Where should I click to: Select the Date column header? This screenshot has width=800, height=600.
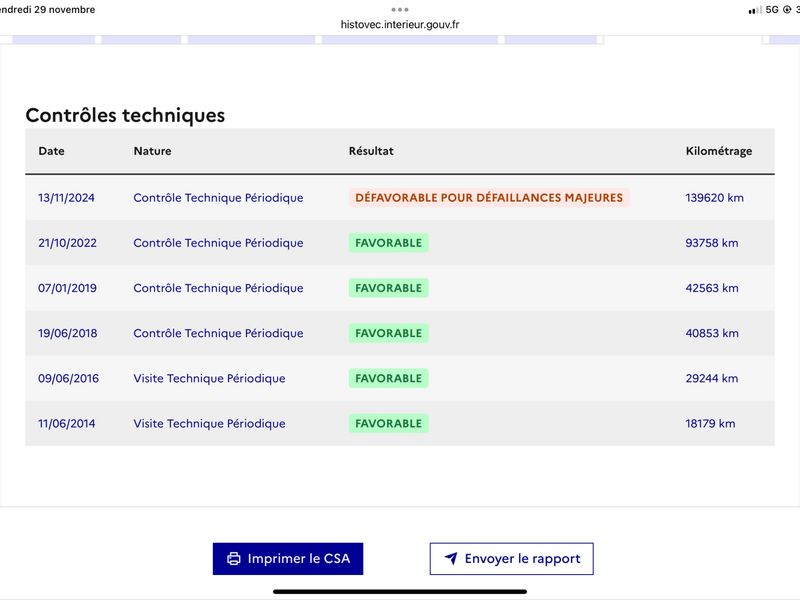(x=52, y=151)
